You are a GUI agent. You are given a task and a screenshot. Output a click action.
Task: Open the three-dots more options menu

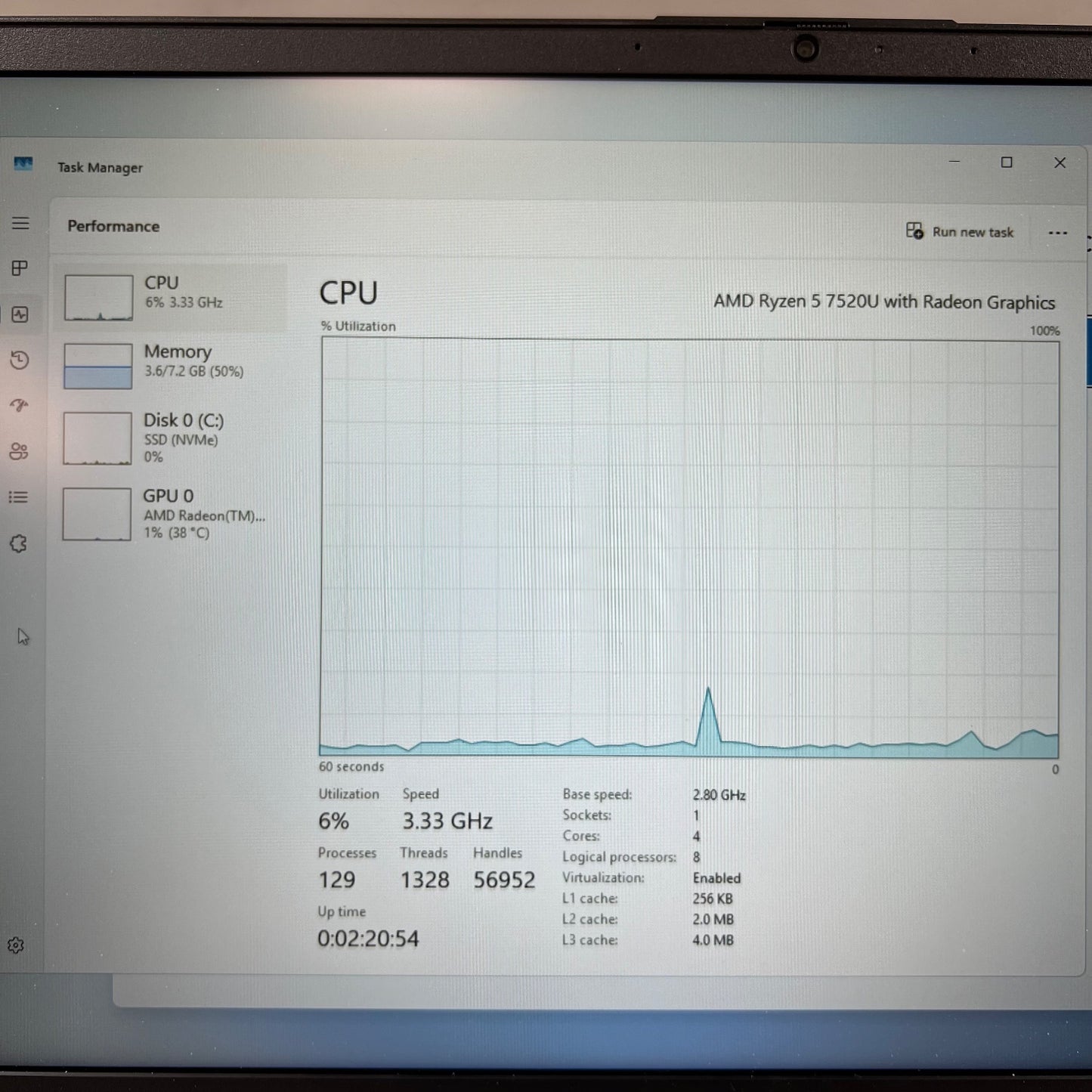tap(1058, 233)
